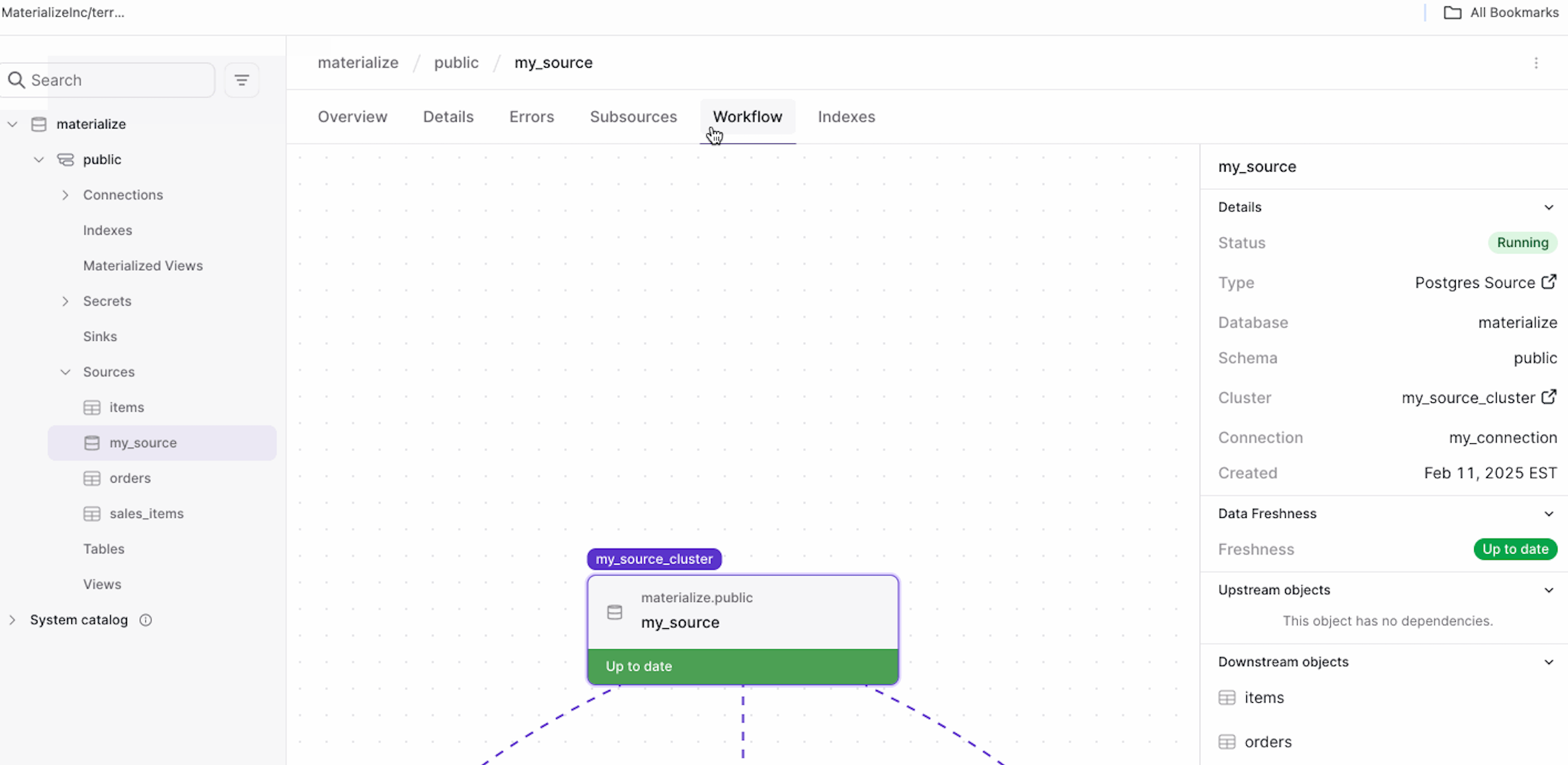Click the database icon beside materialize
Screen dimensions: 1568x765
coord(39,124)
